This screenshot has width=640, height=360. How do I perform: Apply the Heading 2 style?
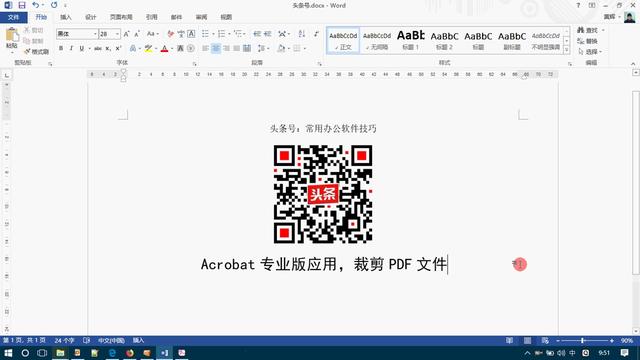pyautogui.click(x=444, y=40)
